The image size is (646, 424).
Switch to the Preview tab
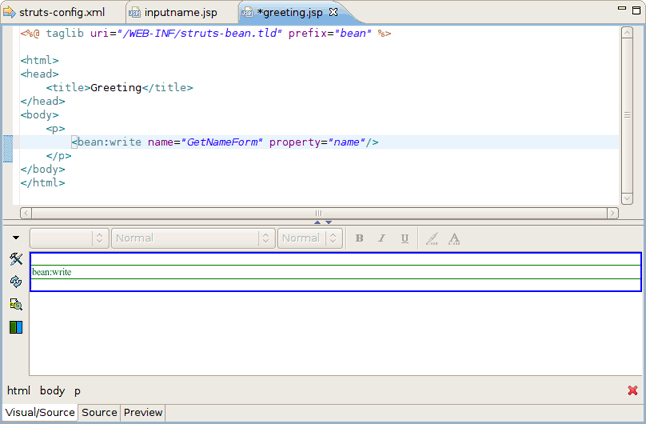[x=143, y=412]
